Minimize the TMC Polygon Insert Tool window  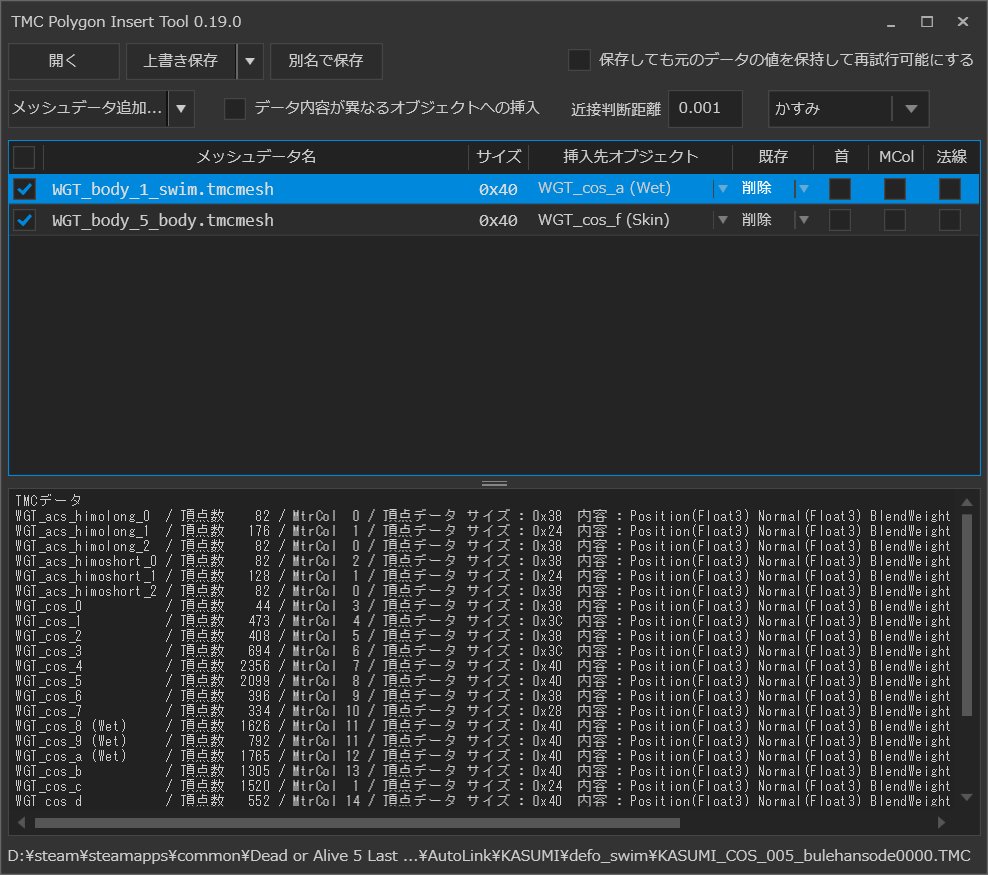coord(891,22)
